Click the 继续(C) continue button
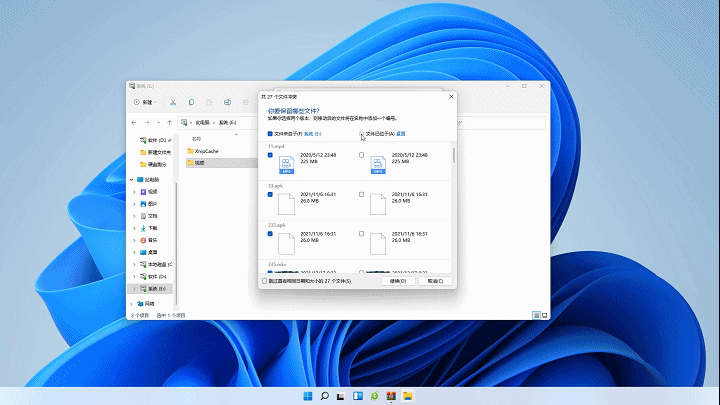The height and width of the screenshot is (405, 720). pos(397,281)
